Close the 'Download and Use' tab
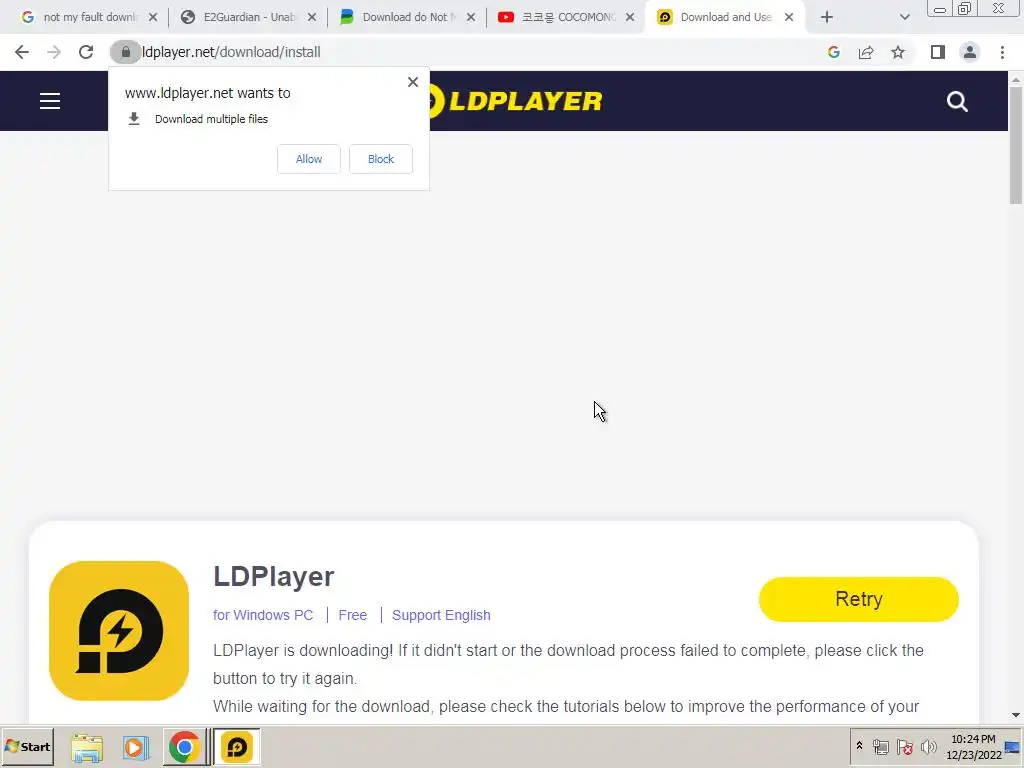The height and width of the screenshot is (768, 1024). [789, 17]
